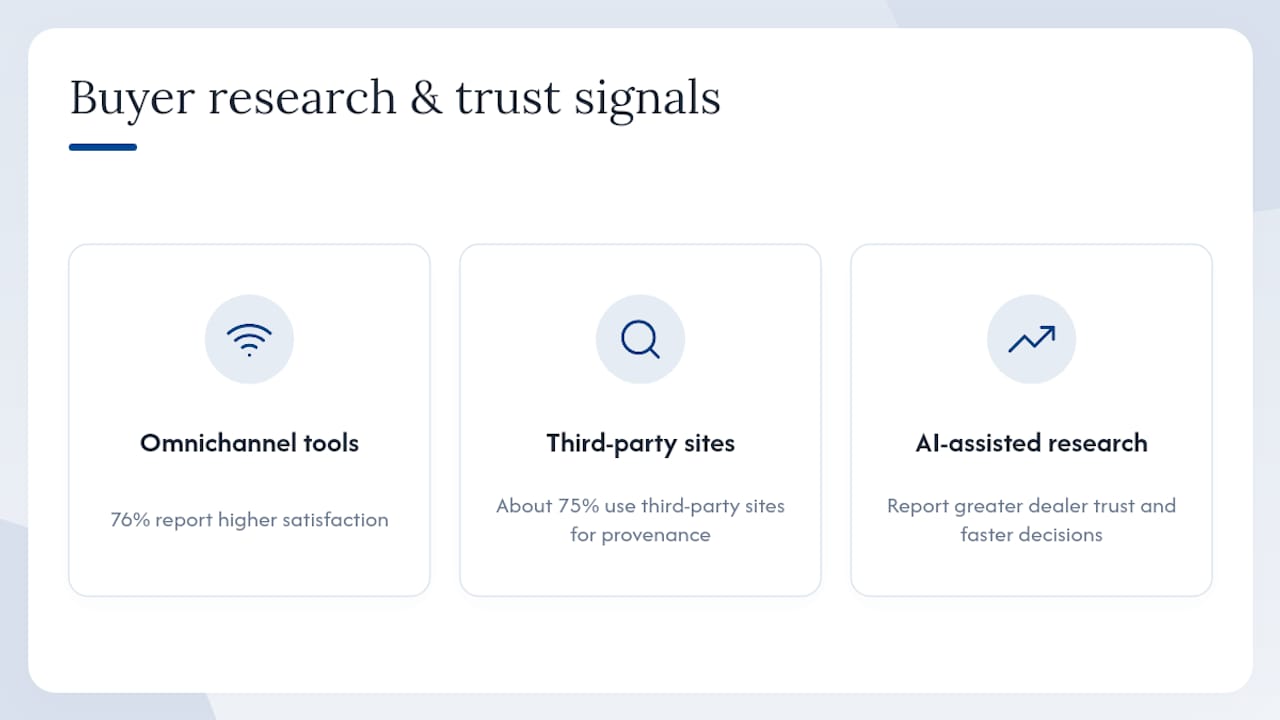Select the 'Third-party sites' card heading
1280x720 pixels.
click(640, 443)
